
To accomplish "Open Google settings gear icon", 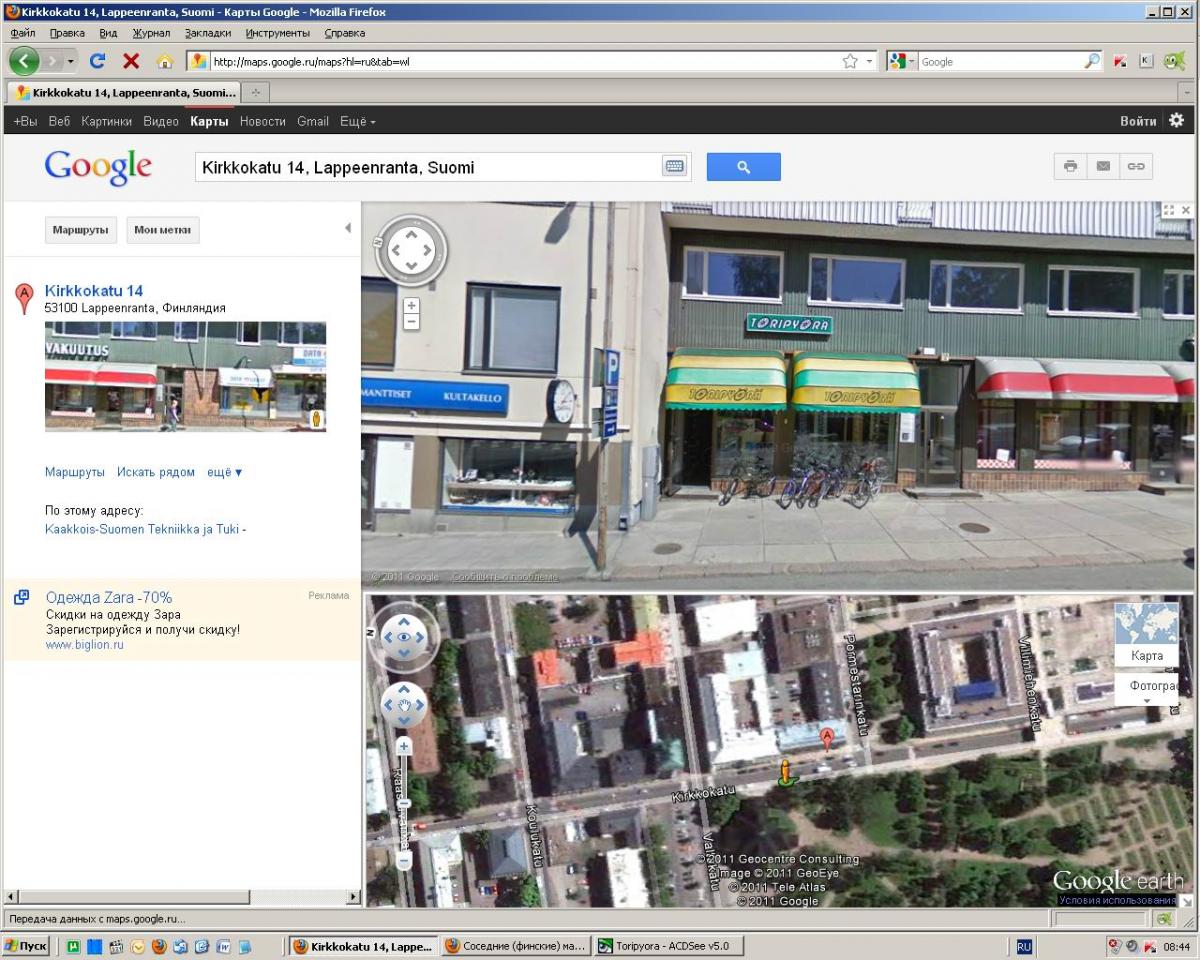I will point(1176,120).
